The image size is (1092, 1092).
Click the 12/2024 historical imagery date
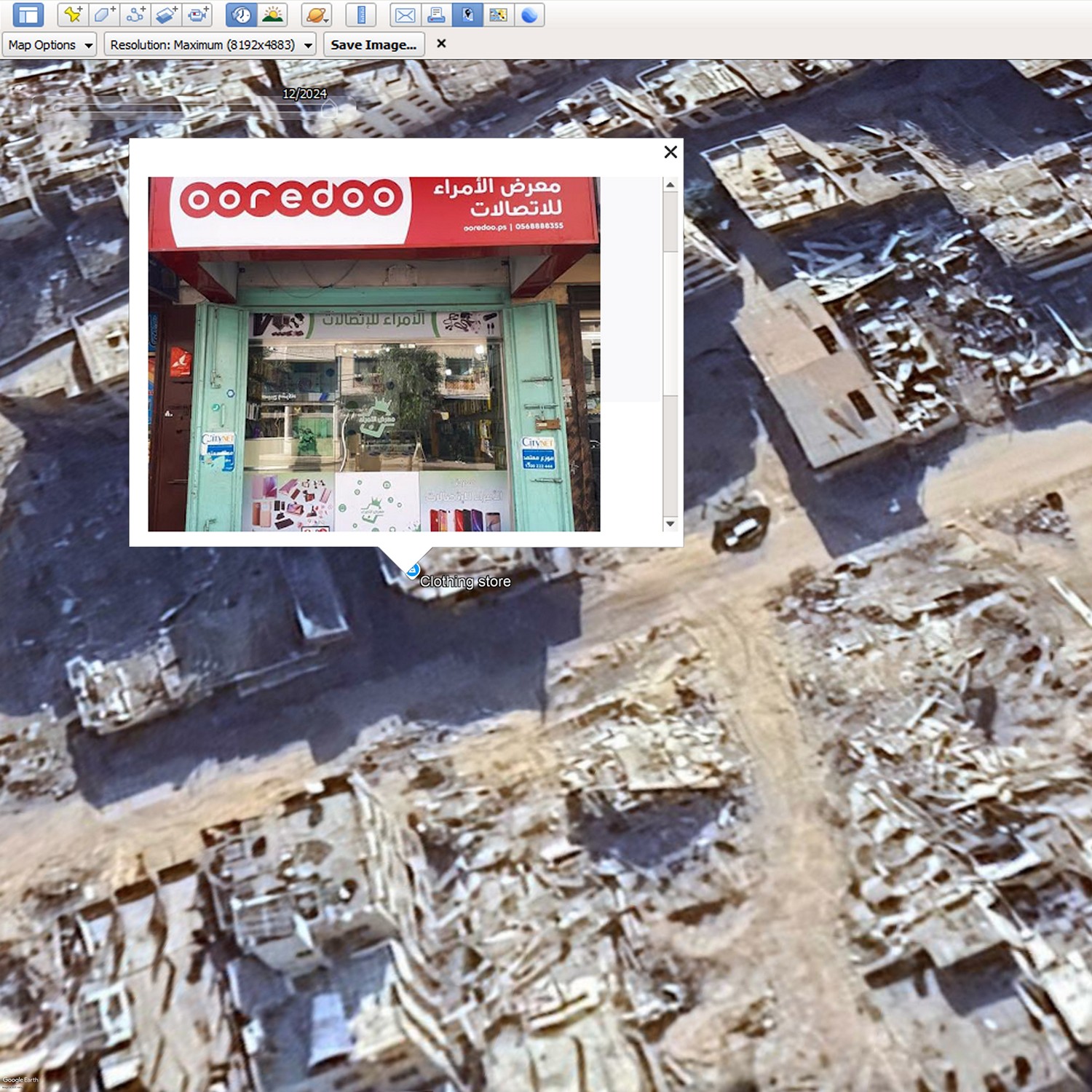(x=304, y=94)
